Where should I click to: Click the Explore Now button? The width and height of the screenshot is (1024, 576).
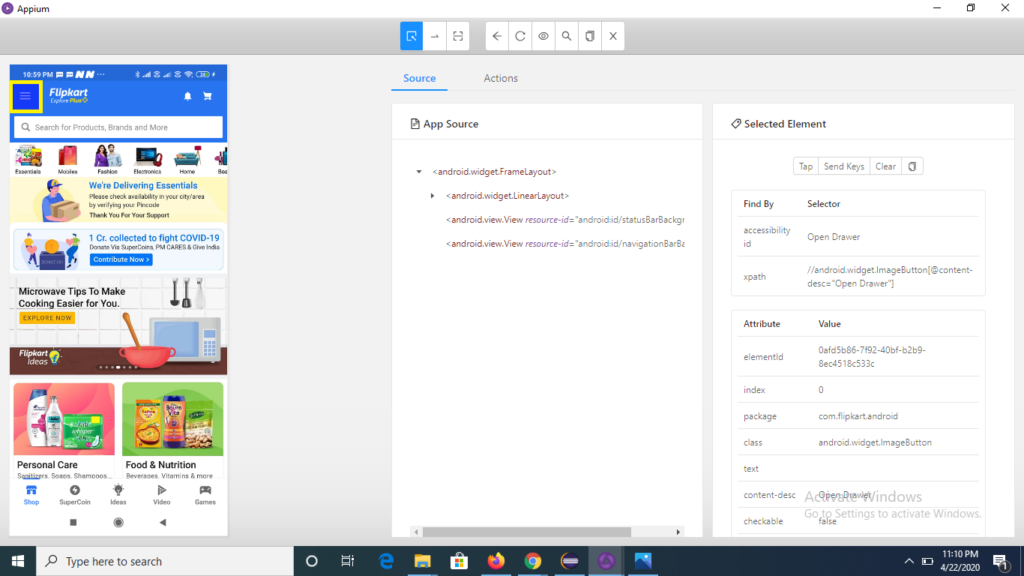(47, 318)
